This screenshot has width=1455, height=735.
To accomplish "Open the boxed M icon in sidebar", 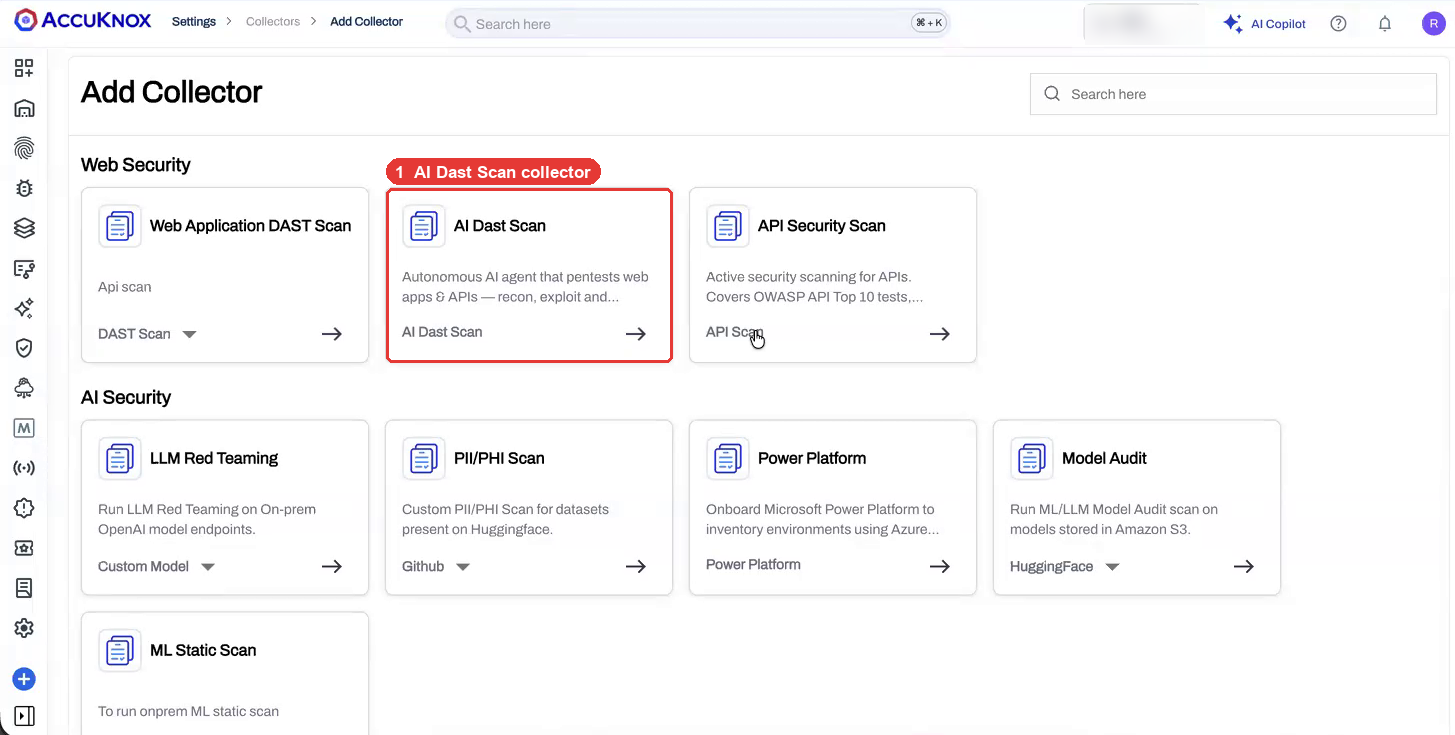I will 24,428.
